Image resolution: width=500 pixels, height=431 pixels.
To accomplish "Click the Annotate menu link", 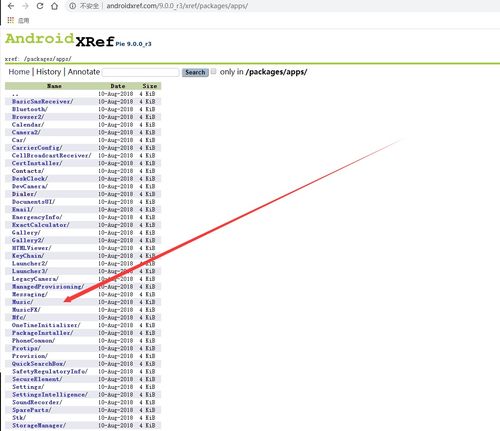I will tap(84, 72).
